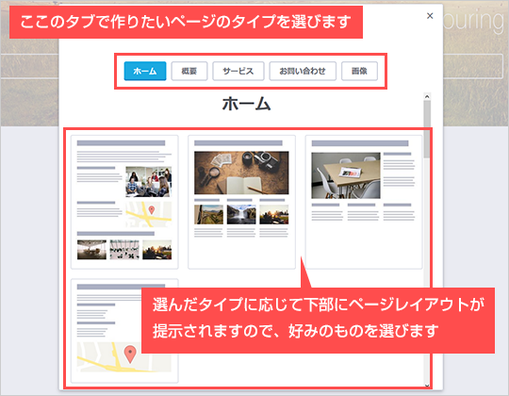Open the サービス tab
This screenshot has width=509, height=396.
click(238, 71)
